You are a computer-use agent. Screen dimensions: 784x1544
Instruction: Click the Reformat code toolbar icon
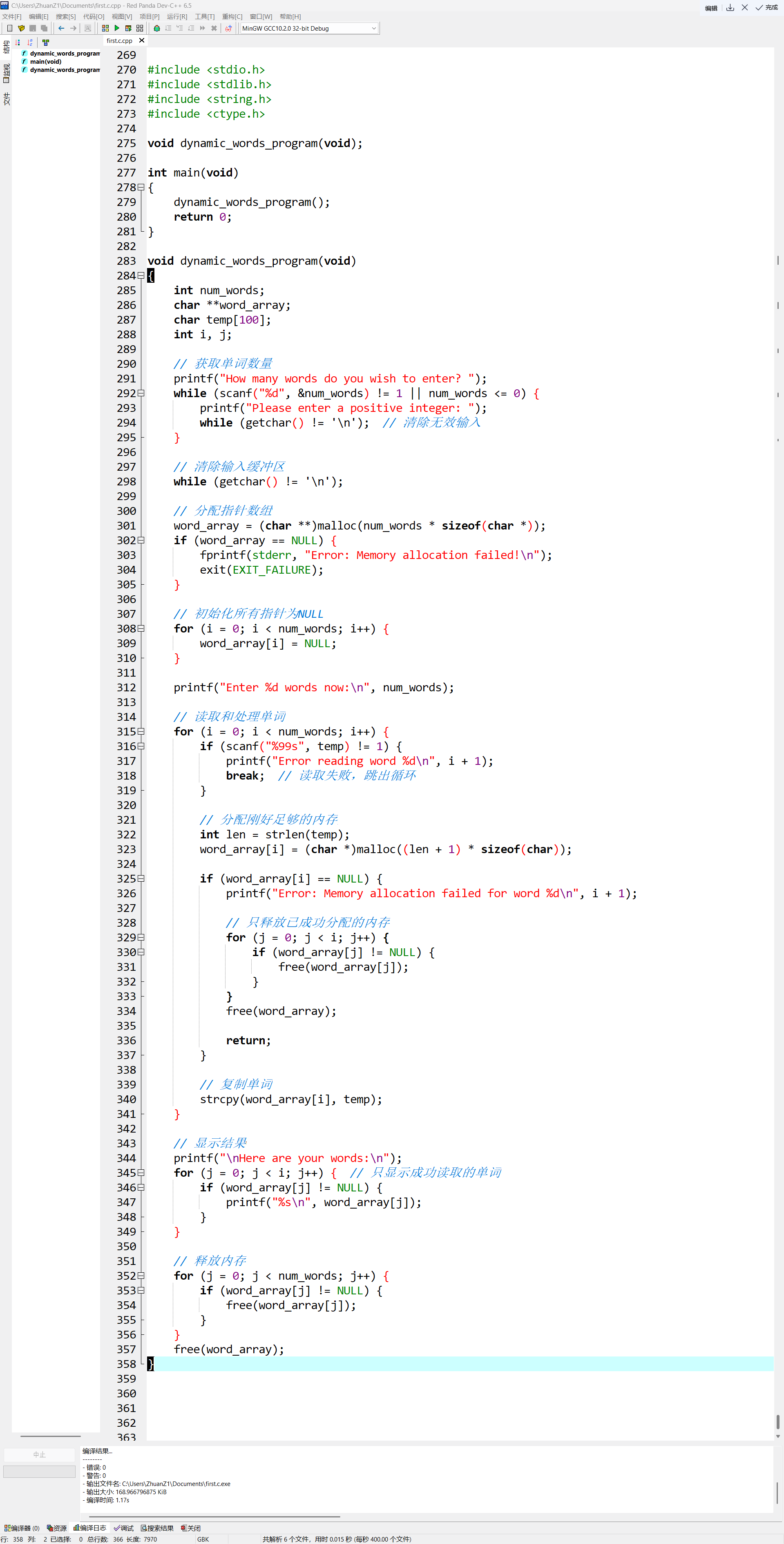88,28
